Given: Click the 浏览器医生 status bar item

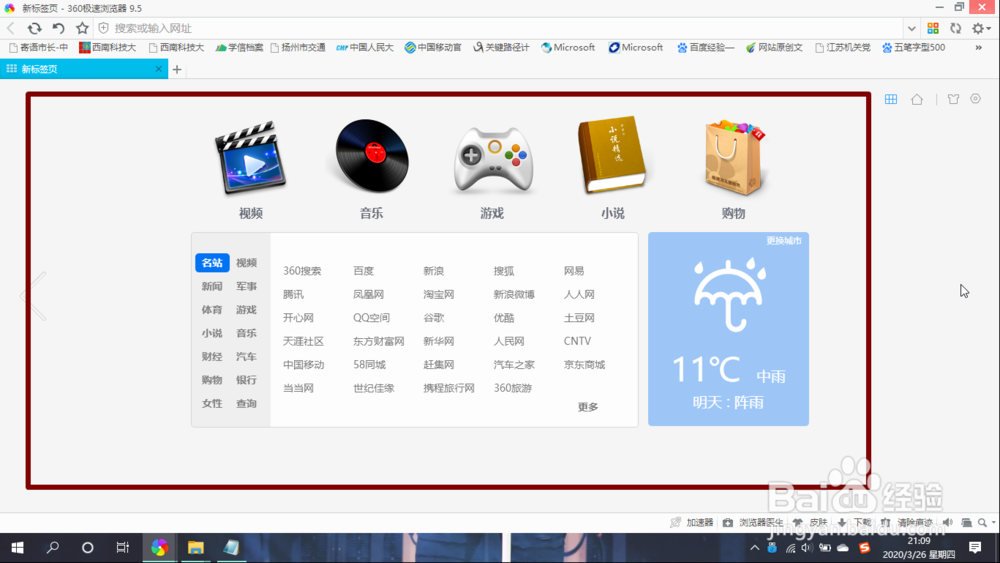Looking at the screenshot, I should (x=753, y=523).
